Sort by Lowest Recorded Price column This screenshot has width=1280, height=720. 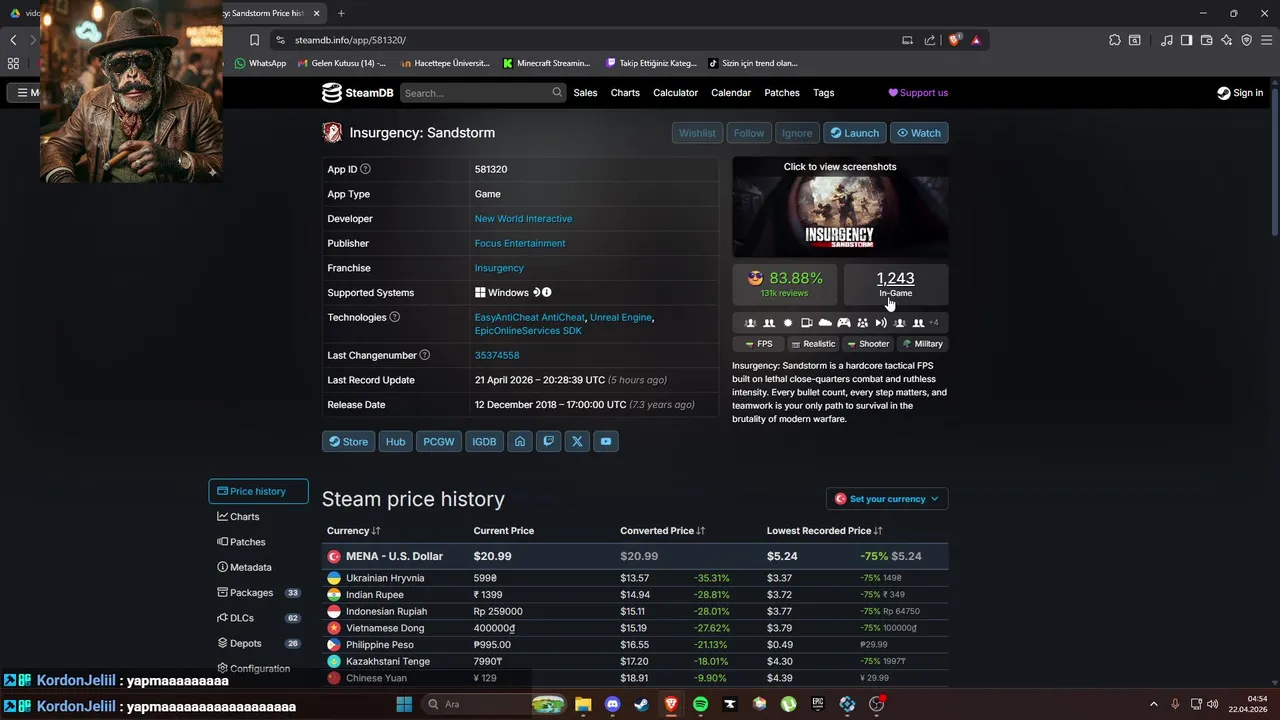click(824, 531)
